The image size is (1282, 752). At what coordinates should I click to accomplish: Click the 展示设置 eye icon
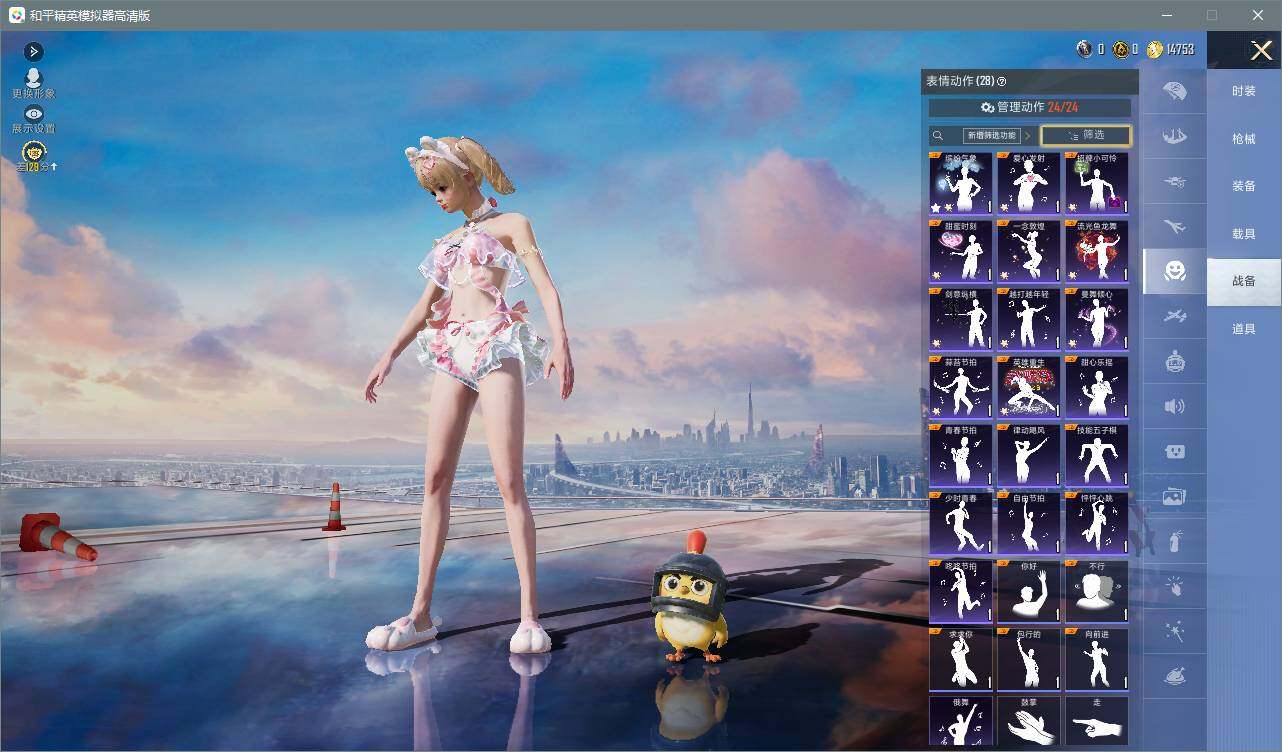pos(33,114)
